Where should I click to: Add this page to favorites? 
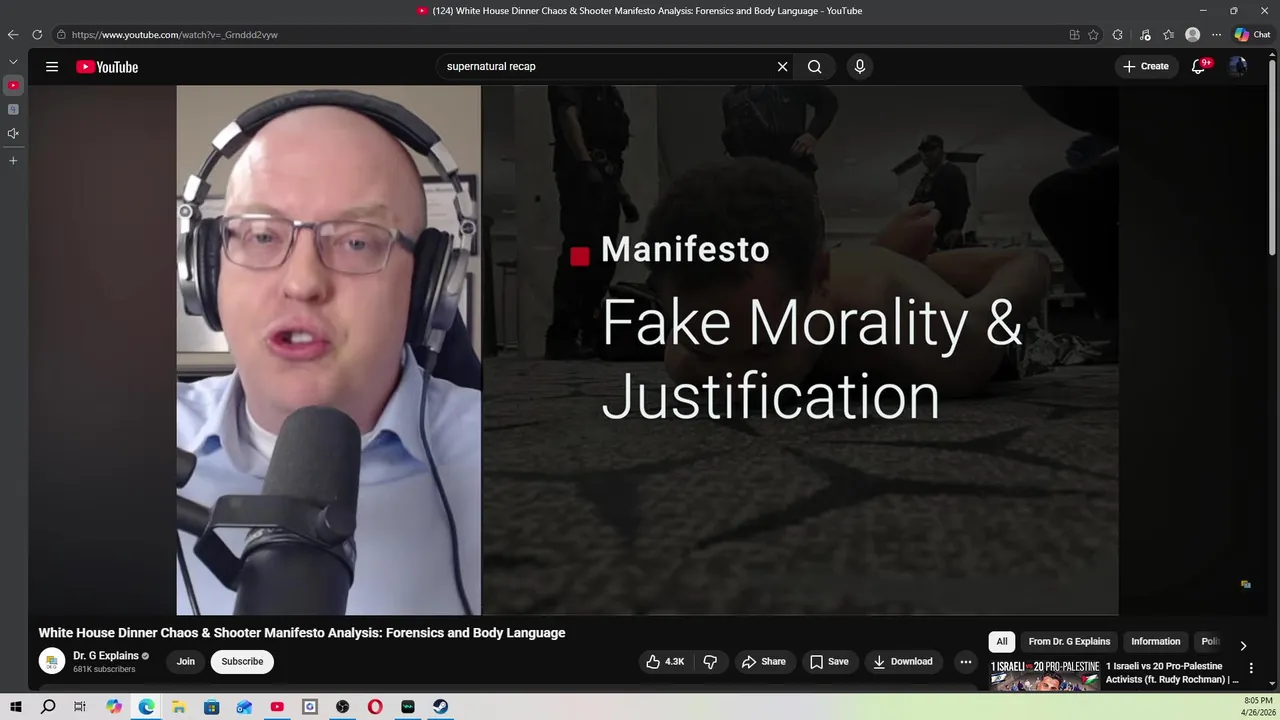tap(1094, 35)
